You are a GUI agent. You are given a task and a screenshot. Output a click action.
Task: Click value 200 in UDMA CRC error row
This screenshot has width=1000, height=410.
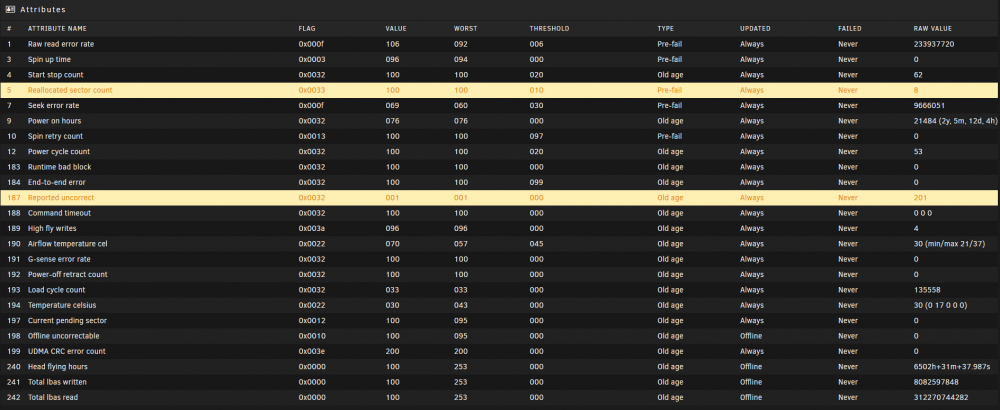392,351
